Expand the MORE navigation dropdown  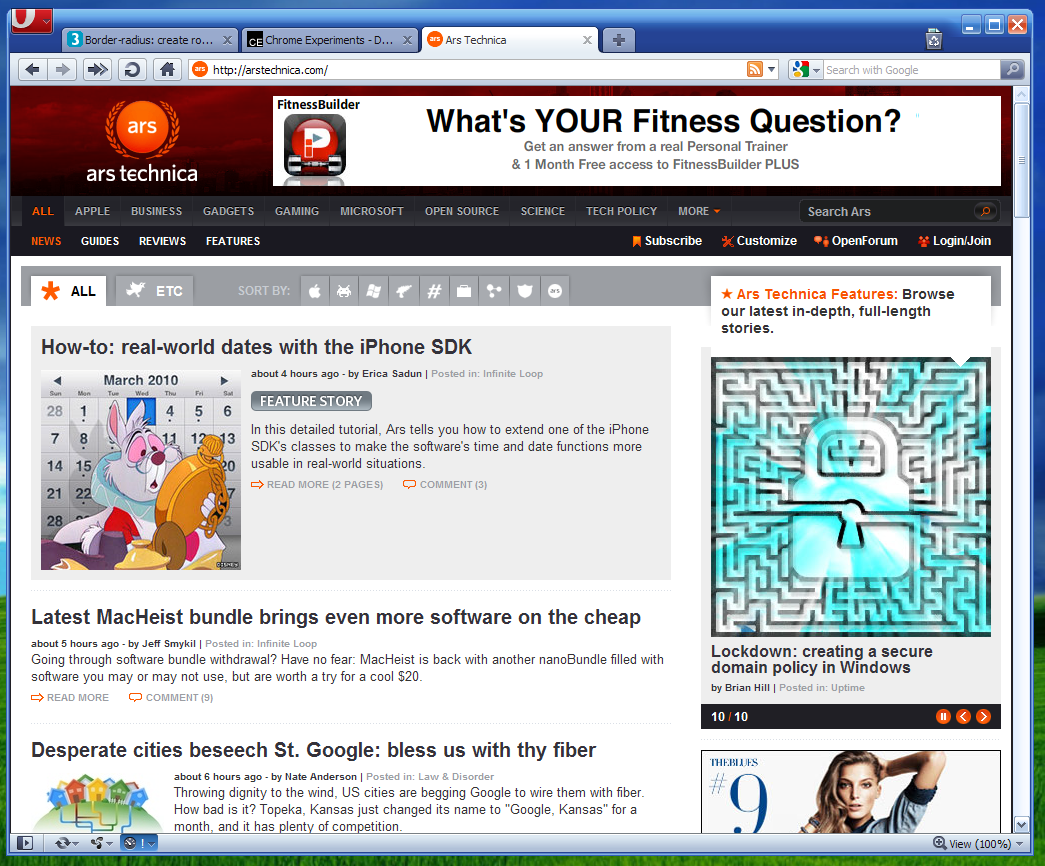pos(699,211)
